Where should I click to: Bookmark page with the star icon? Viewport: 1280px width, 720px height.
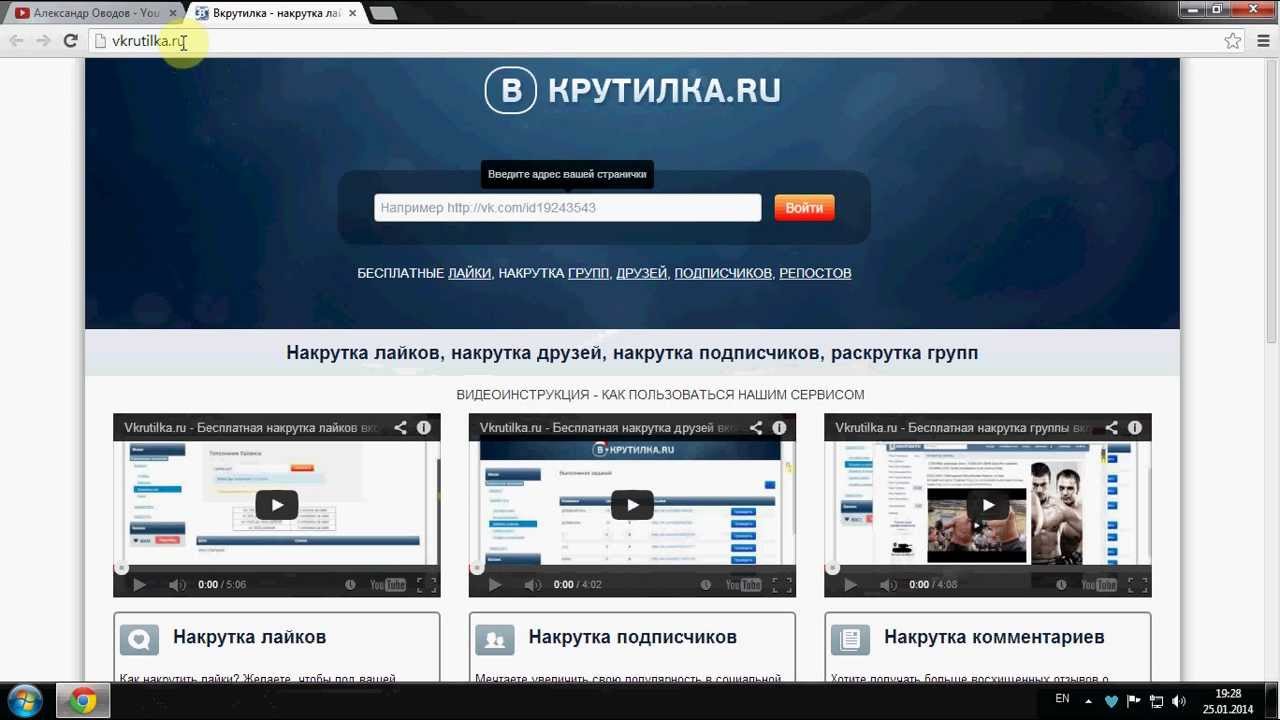coord(1233,41)
